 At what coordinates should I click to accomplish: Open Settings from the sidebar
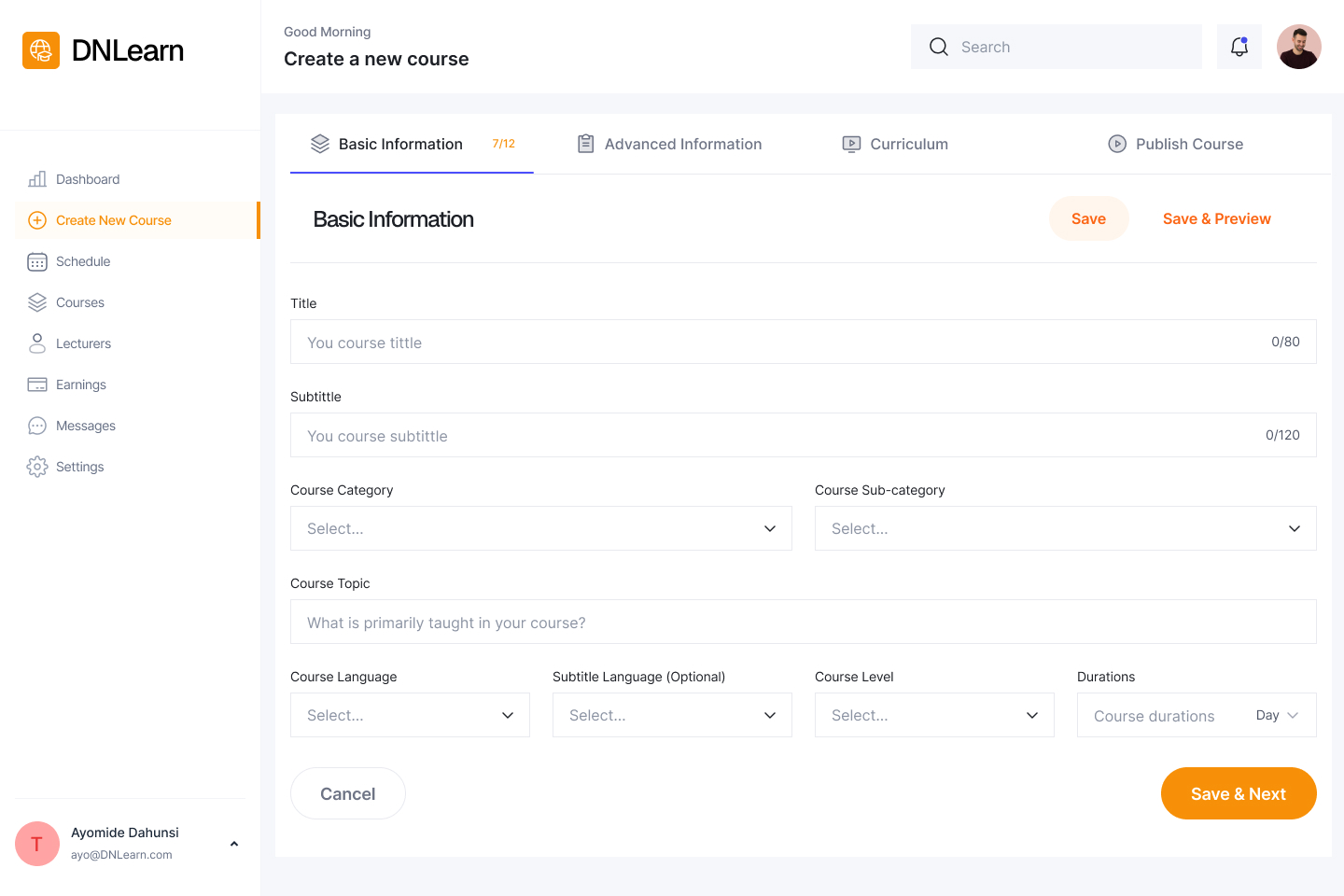(136, 467)
